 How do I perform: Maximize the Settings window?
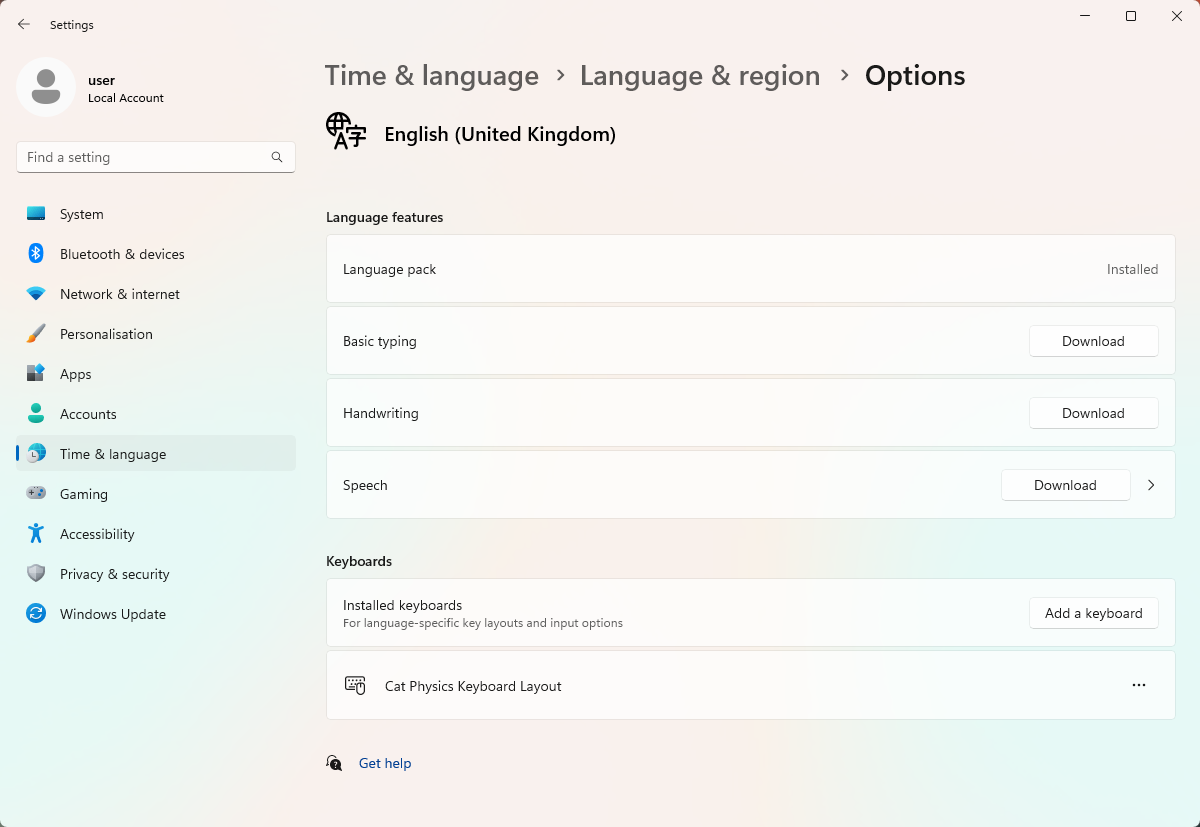click(1131, 16)
